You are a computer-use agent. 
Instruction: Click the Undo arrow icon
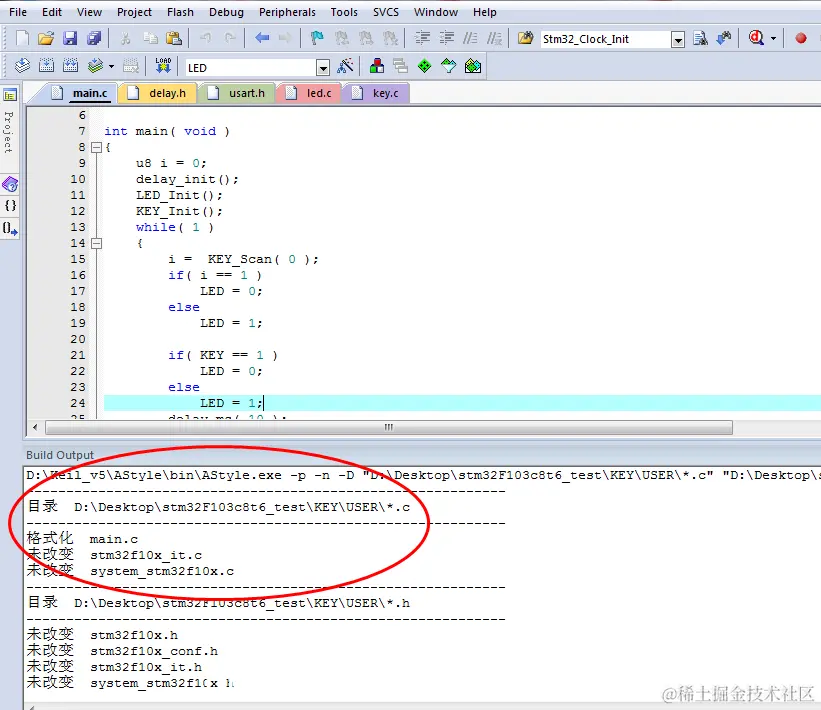206,38
